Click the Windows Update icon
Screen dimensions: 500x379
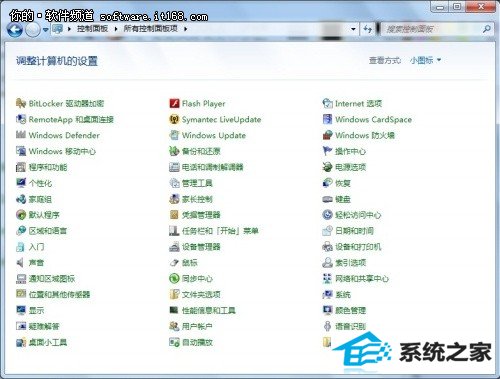[x=174, y=135]
